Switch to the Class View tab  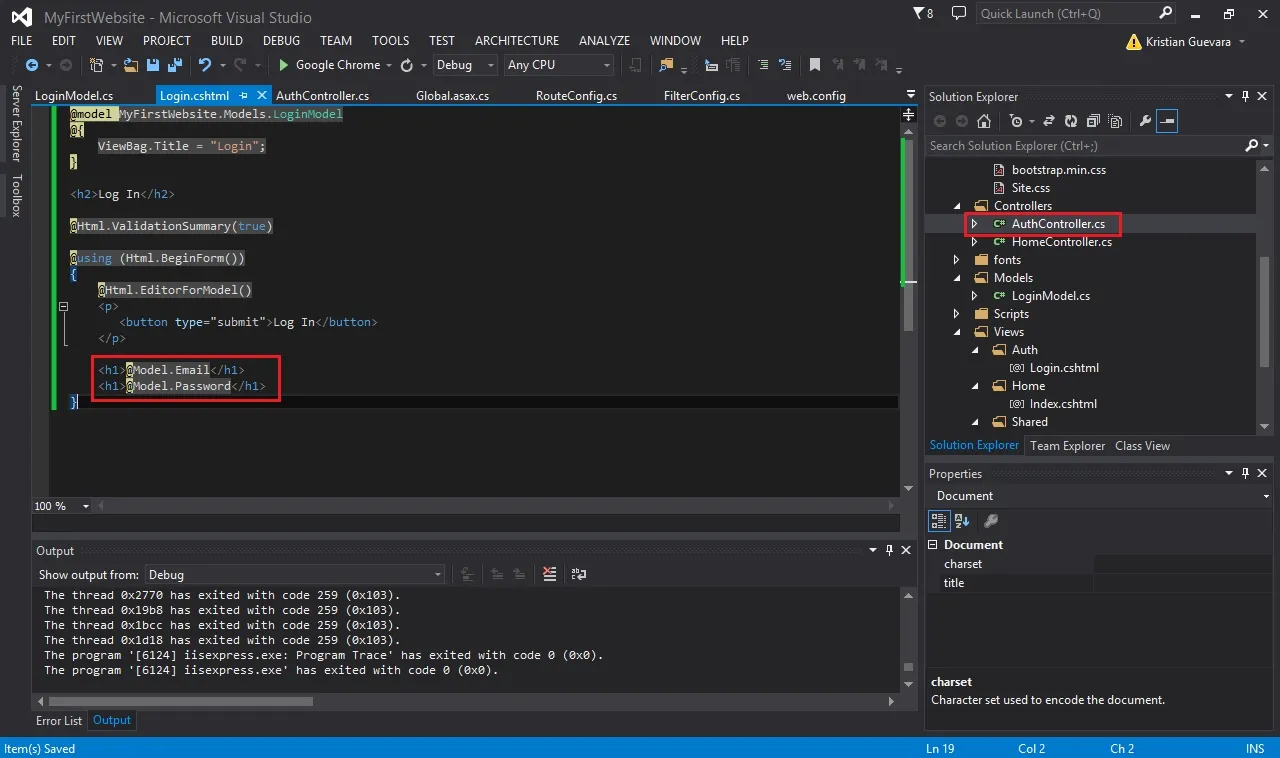click(1142, 446)
